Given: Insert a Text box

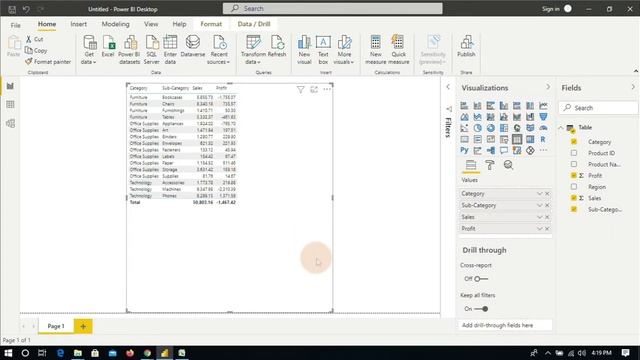Looking at the screenshot, I should [323, 50].
